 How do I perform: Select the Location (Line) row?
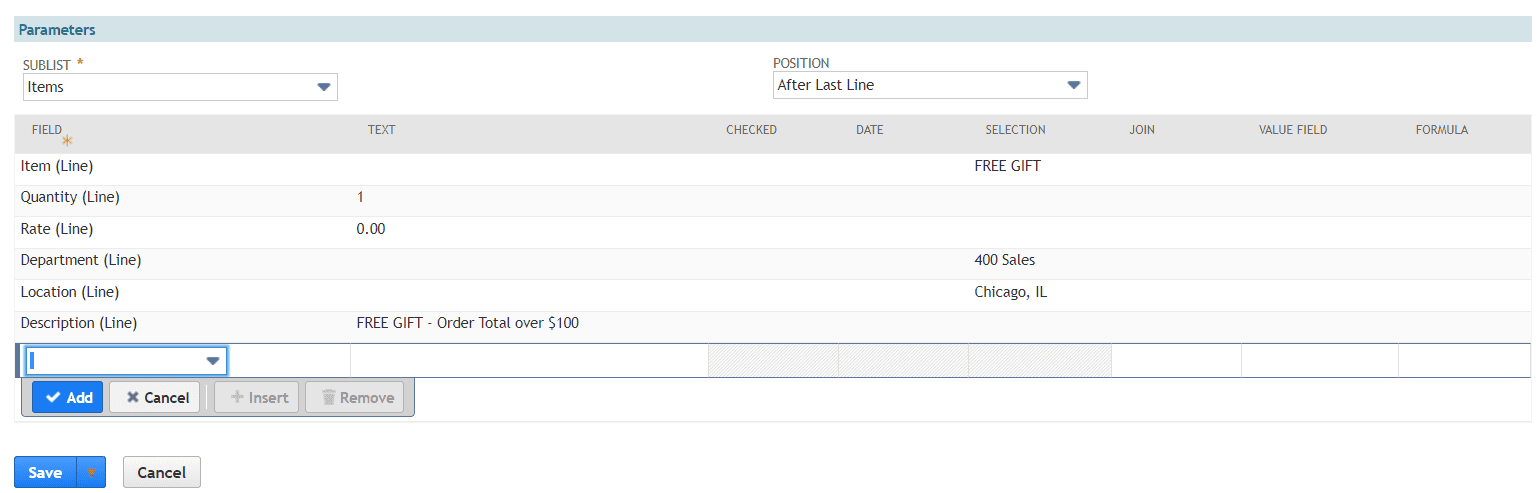pos(70,292)
